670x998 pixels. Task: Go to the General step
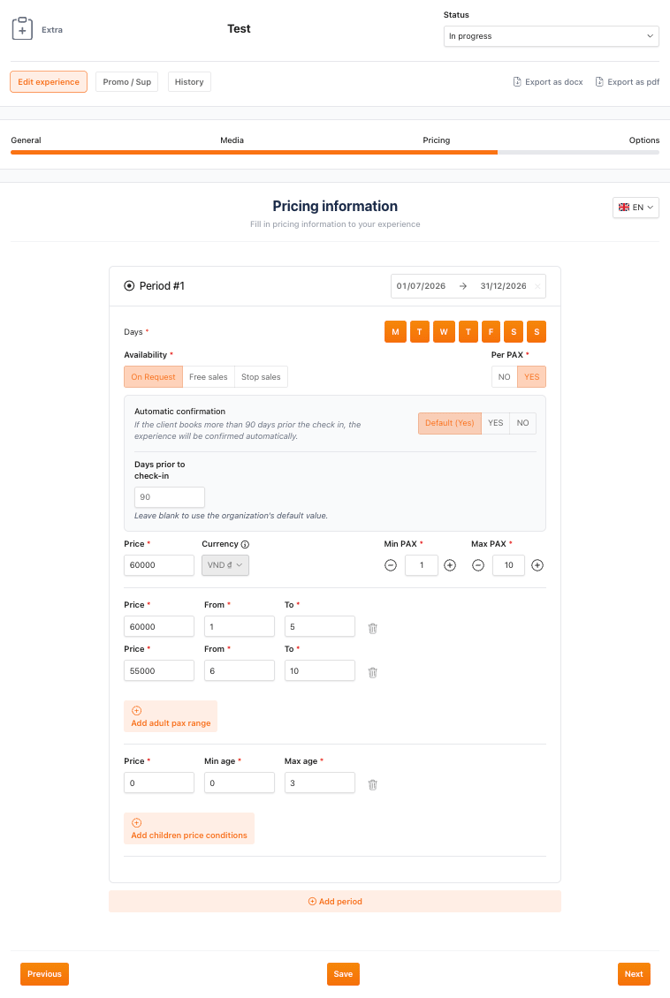(x=26, y=140)
